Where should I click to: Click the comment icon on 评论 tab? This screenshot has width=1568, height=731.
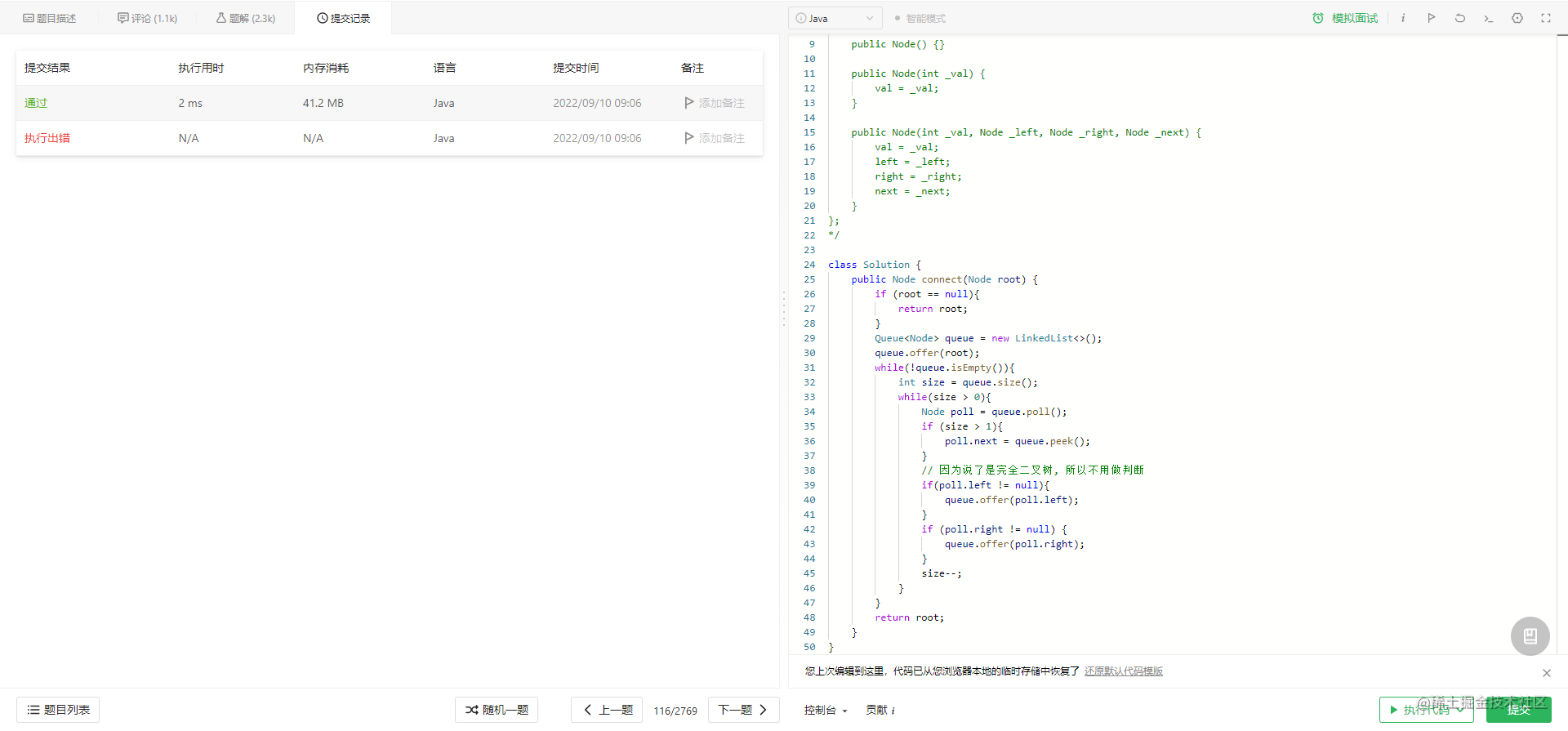pos(123,18)
